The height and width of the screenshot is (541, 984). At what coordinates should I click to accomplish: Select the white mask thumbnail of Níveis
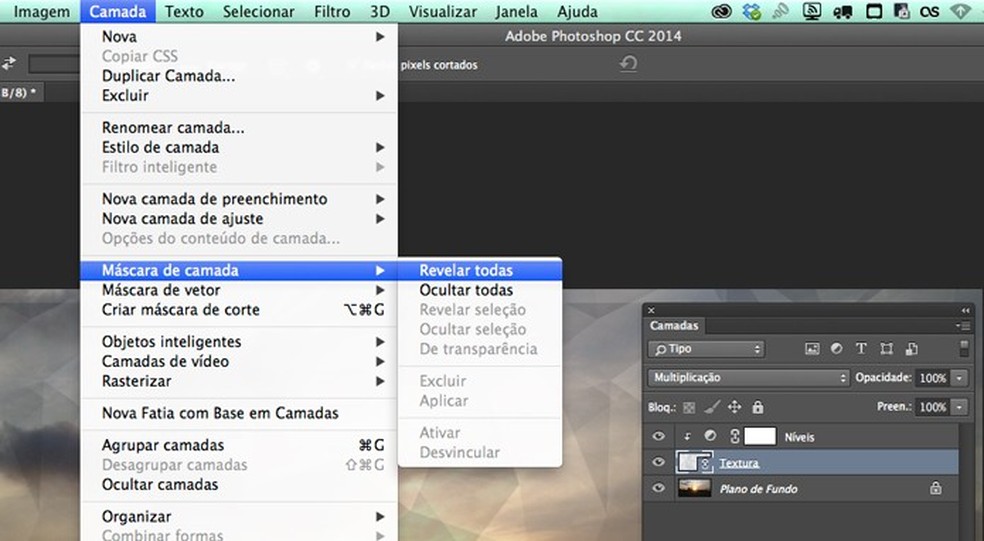click(759, 436)
